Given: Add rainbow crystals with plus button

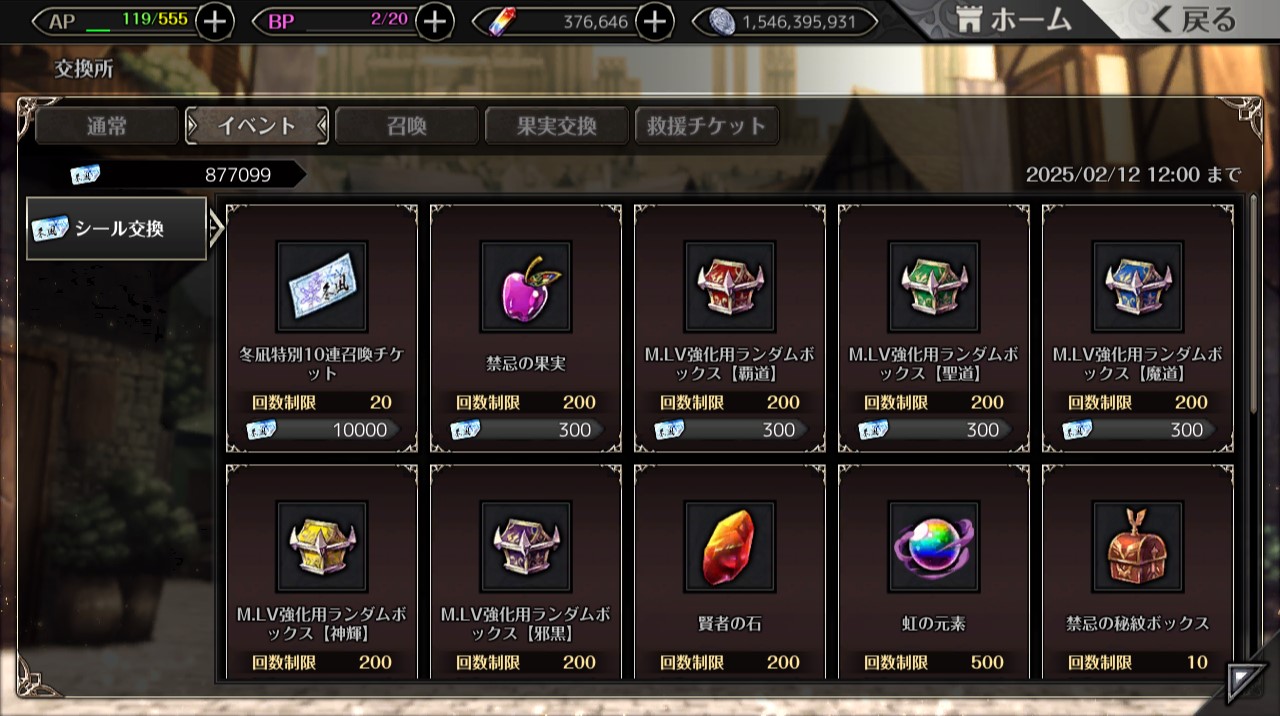Looking at the screenshot, I should pos(654,21).
